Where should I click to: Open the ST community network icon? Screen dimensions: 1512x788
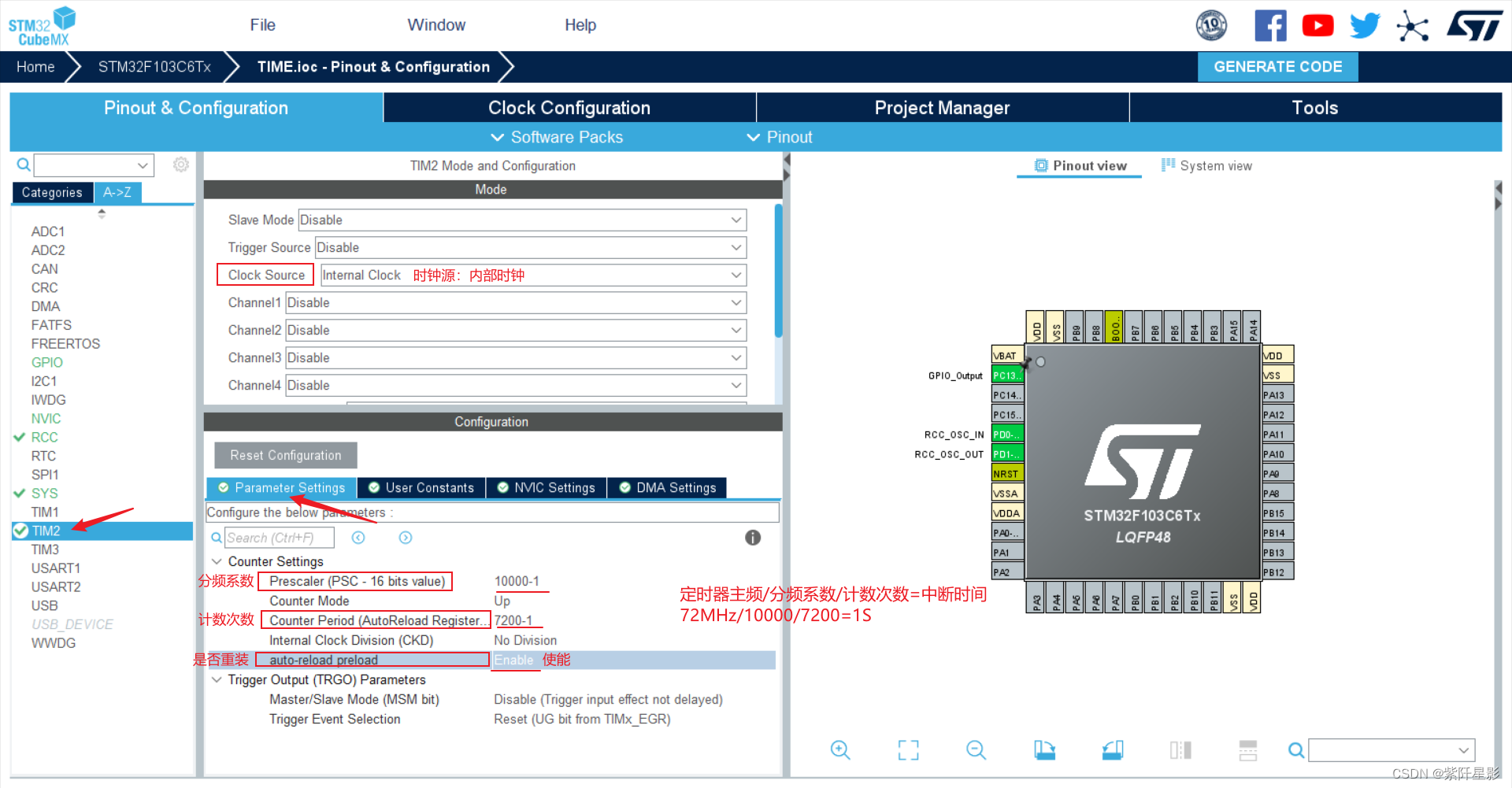point(1412,26)
